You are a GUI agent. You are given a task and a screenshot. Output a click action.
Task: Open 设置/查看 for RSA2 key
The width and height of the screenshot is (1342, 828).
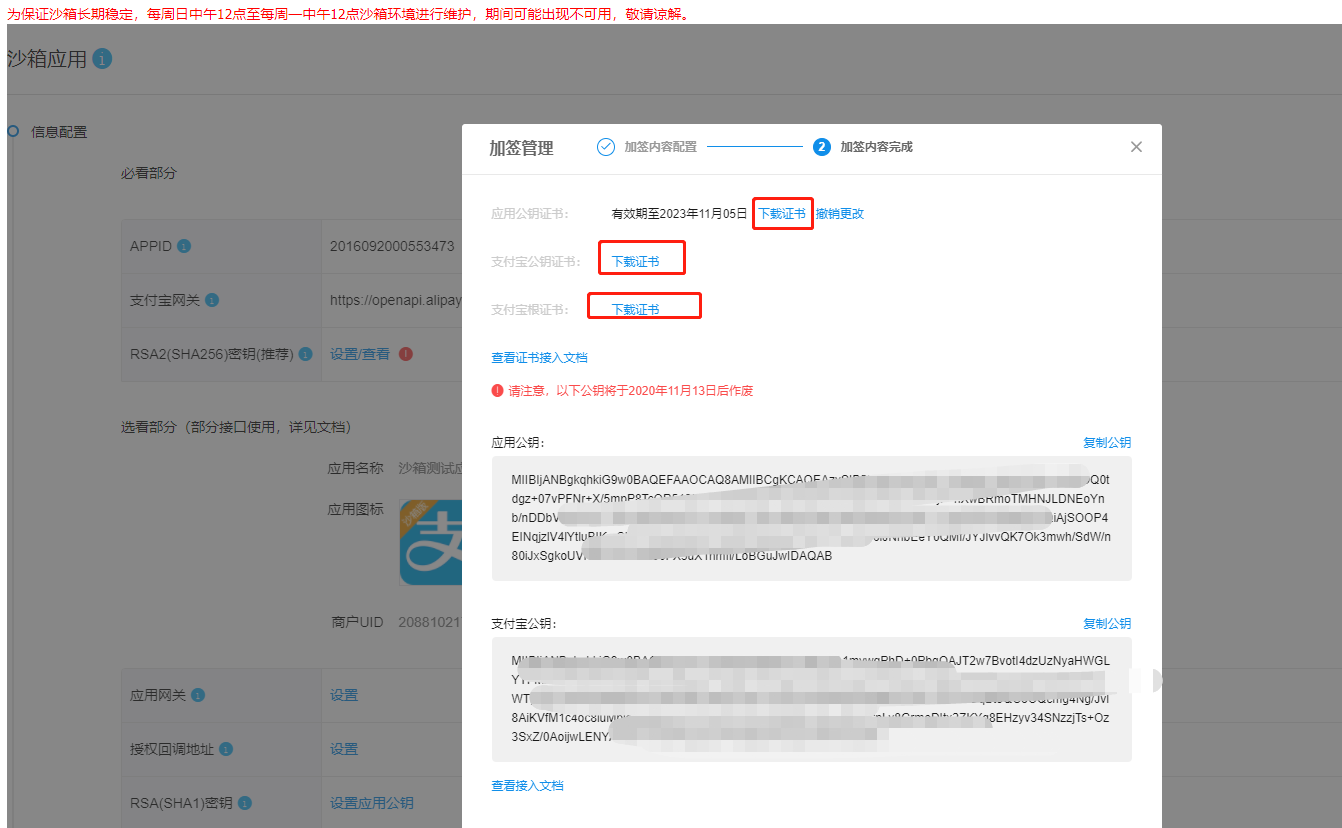360,354
